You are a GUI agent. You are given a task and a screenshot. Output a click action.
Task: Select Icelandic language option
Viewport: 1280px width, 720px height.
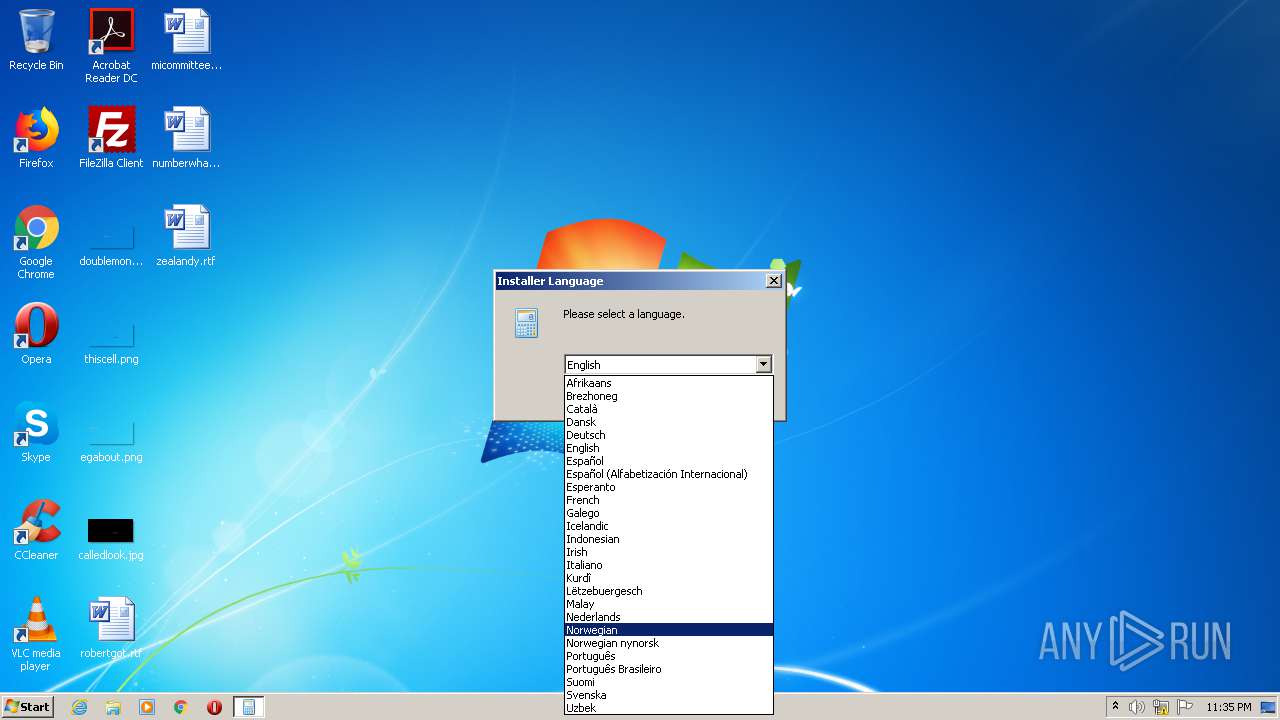[669, 526]
